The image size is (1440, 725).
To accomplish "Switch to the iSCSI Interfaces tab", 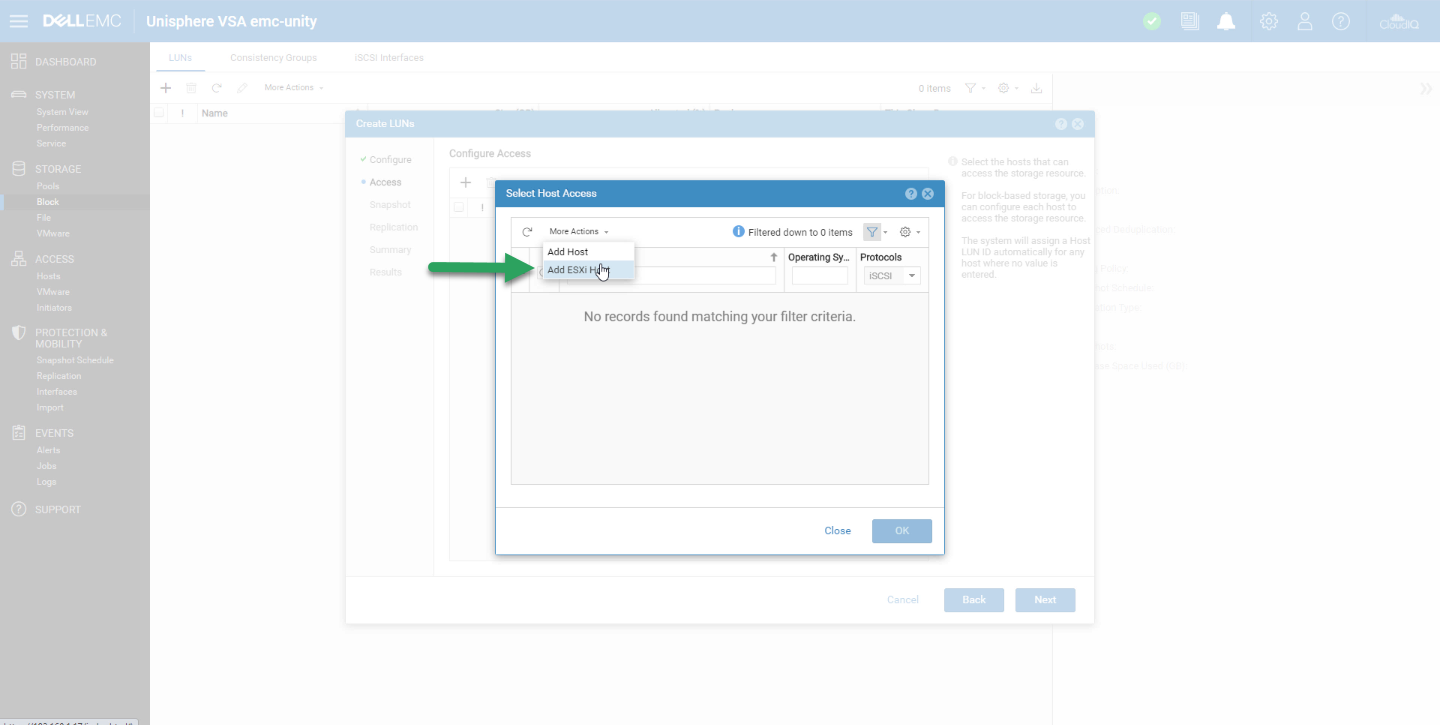I will click(389, 58).
